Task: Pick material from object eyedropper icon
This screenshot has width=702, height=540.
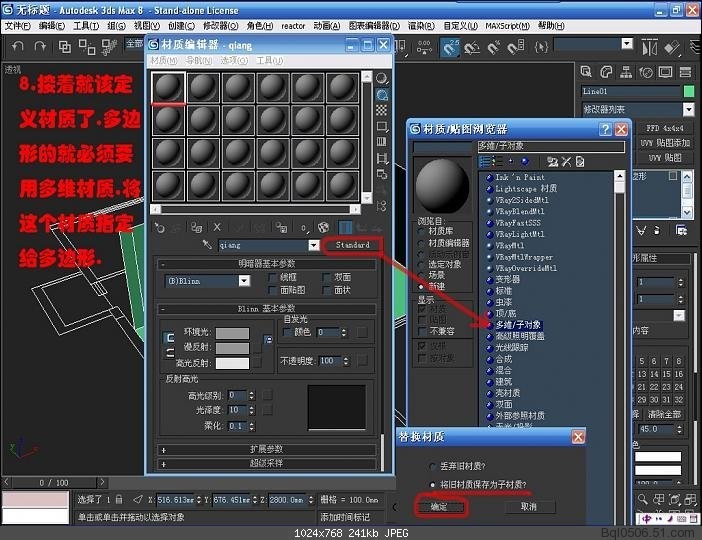Action: click(x=207, y=245)
